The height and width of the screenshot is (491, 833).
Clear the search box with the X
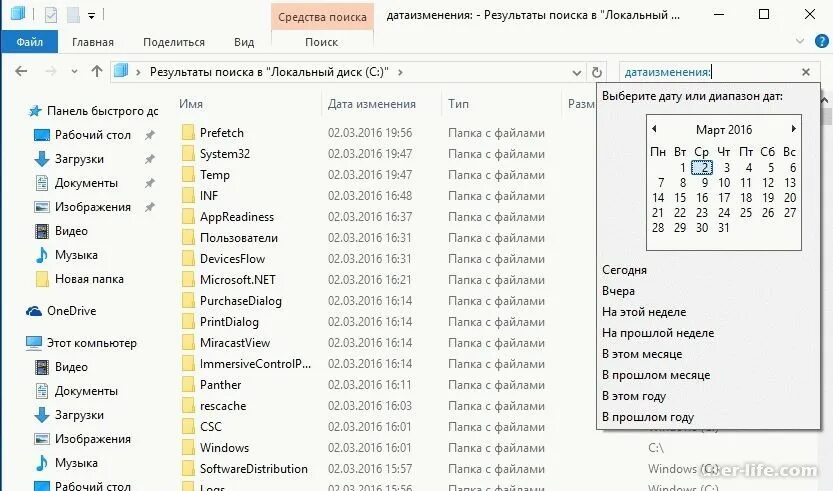806,72
